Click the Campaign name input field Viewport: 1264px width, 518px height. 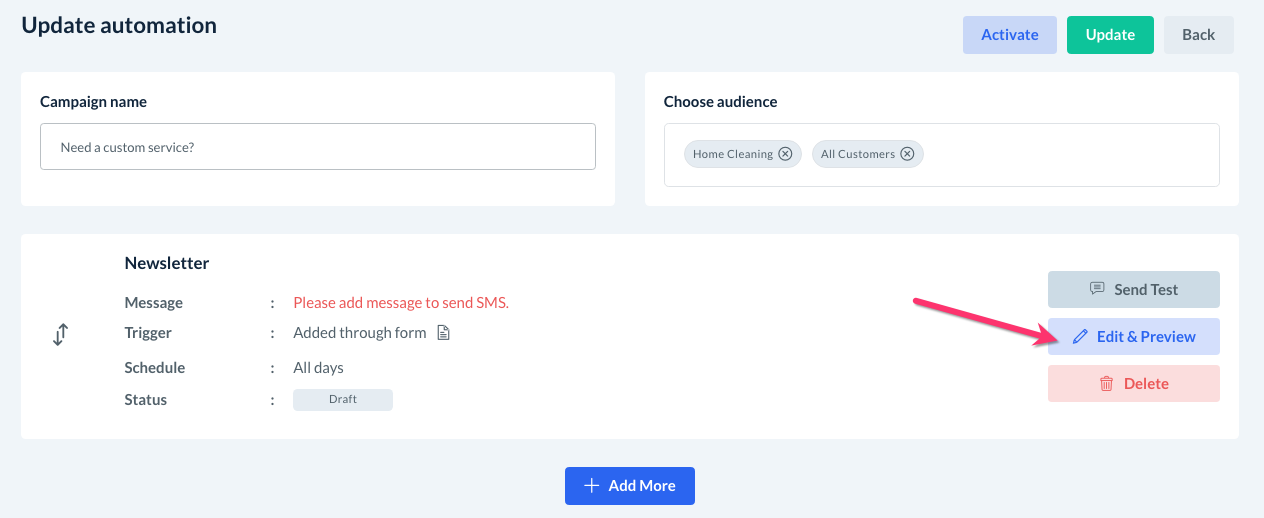click(x=318, y=147)
